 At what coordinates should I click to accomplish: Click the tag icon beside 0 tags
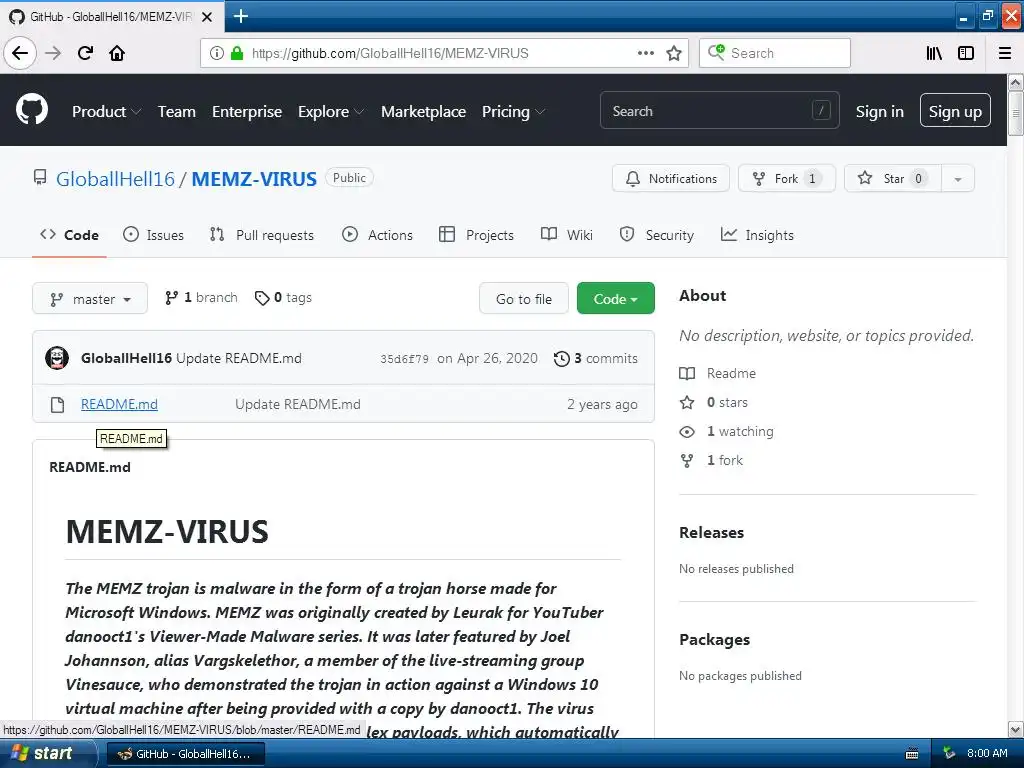262,298
